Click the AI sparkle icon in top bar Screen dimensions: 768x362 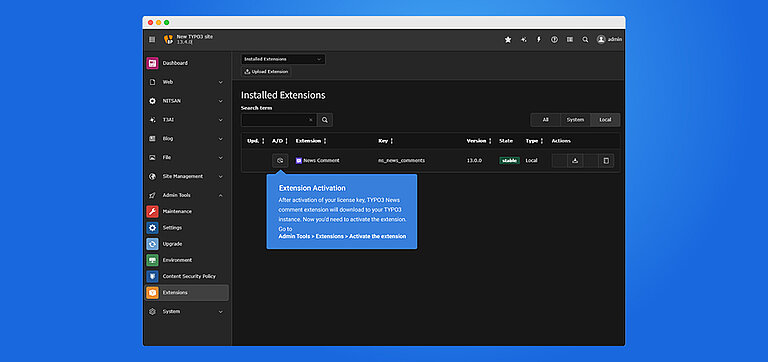pos(524,40)
